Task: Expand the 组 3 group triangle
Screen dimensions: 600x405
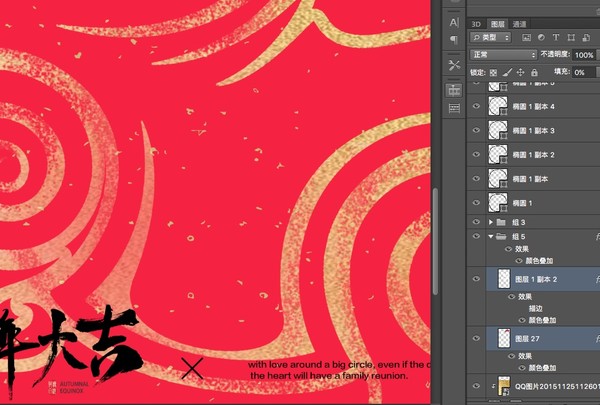Action: coord(491,222)
